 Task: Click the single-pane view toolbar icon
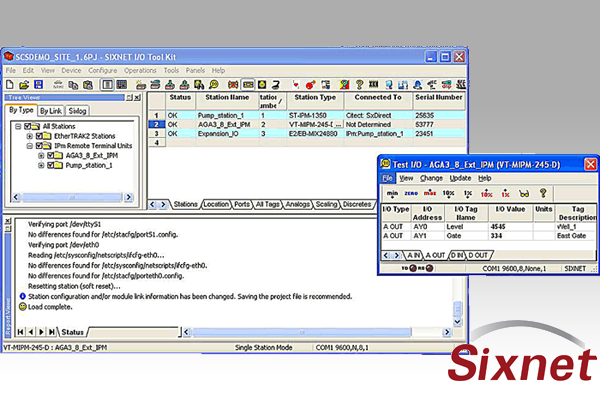pyautogui.click(x=107, y=85)
